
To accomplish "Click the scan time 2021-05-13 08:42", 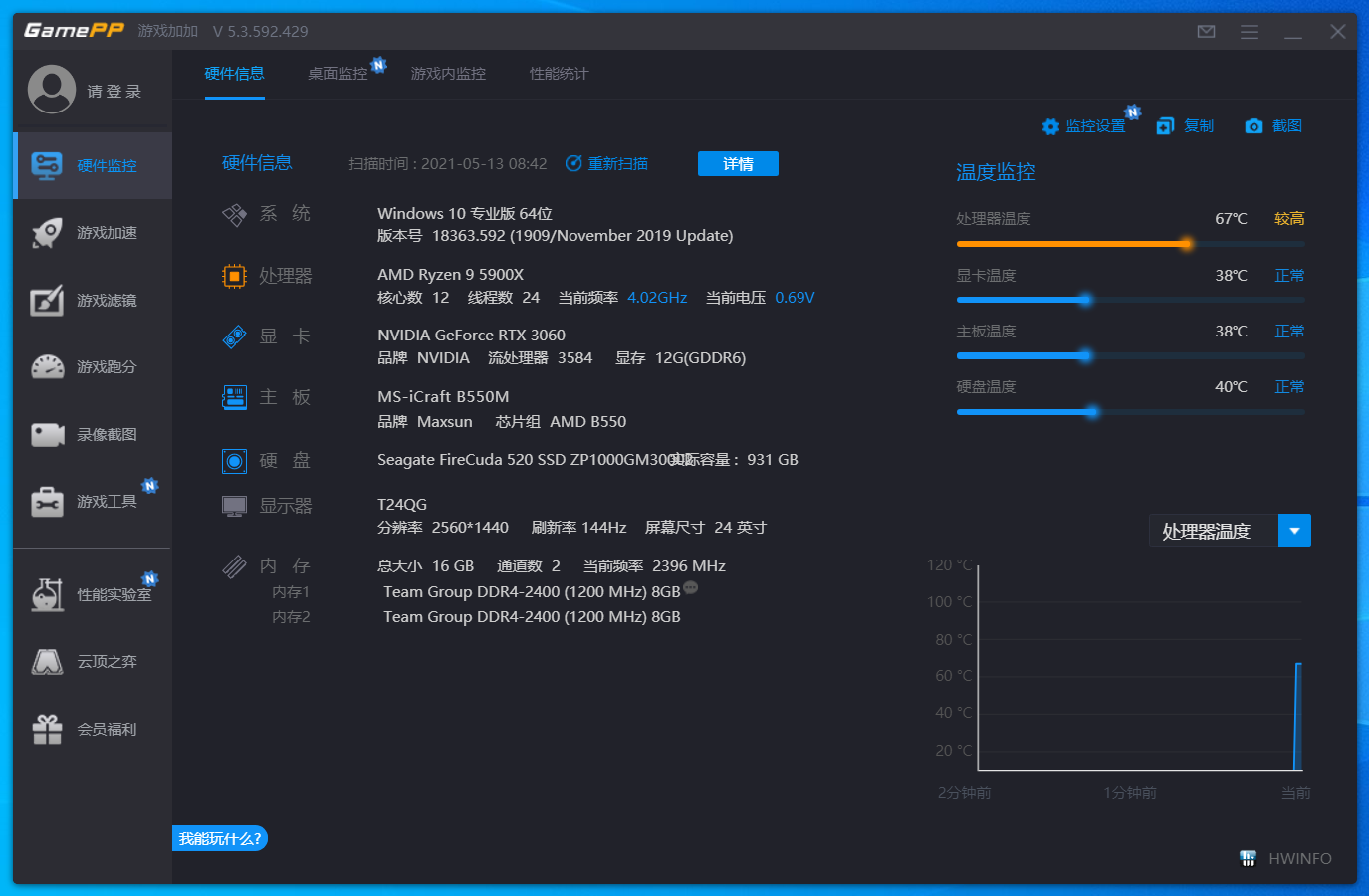I will pos(484,163).
